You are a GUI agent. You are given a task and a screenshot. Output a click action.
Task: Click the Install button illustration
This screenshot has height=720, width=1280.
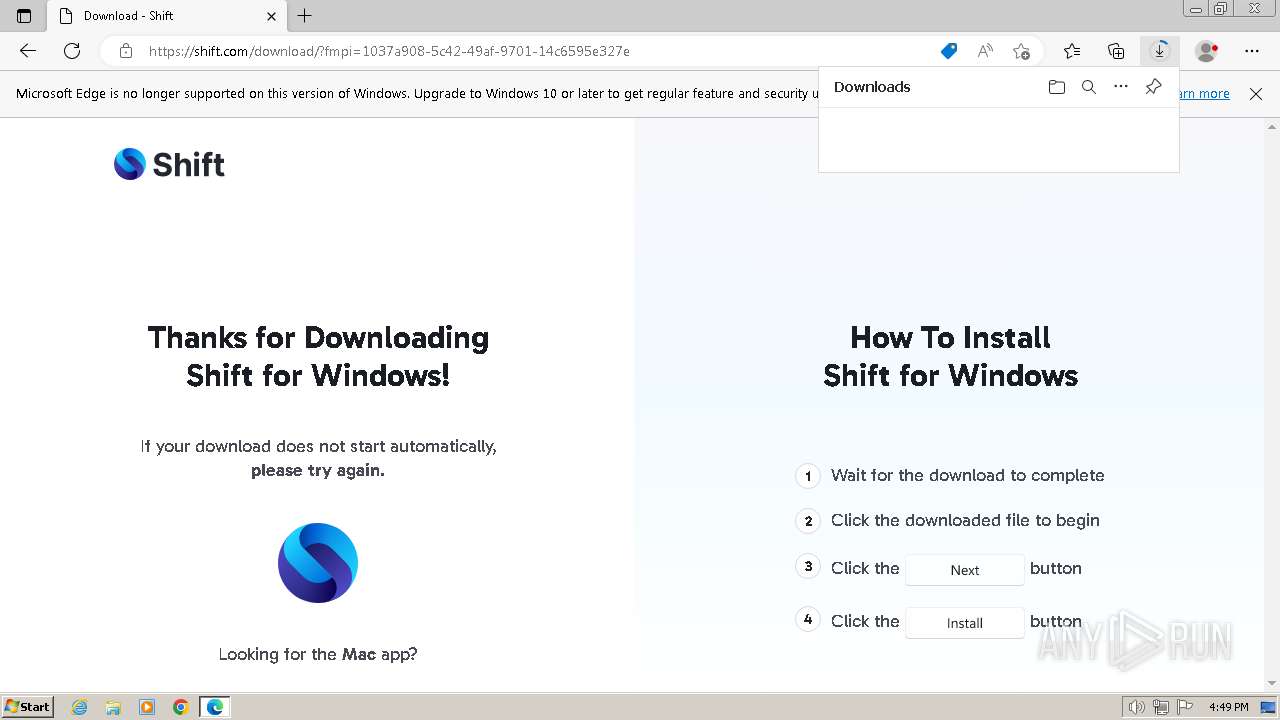[965, 623]
